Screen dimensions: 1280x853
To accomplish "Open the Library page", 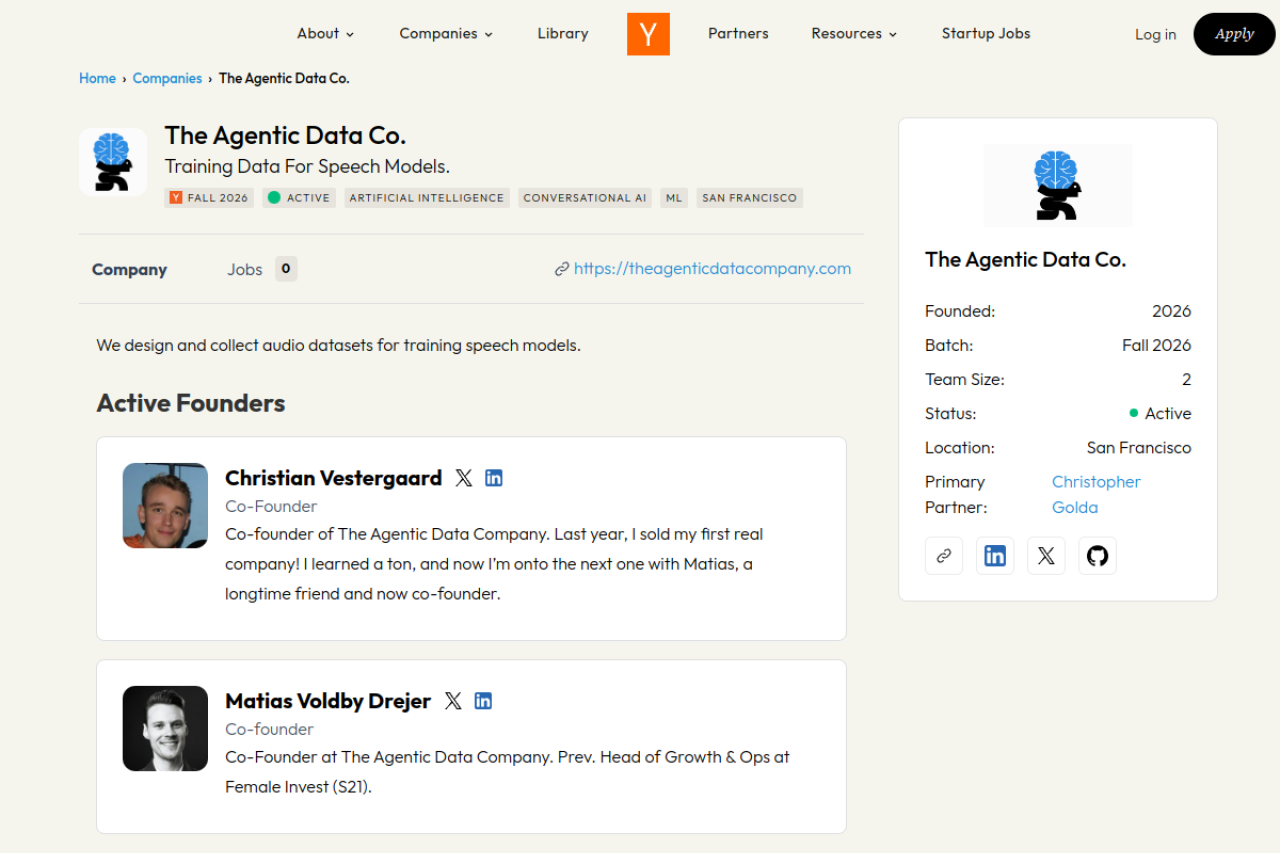I will pos(563,34).
